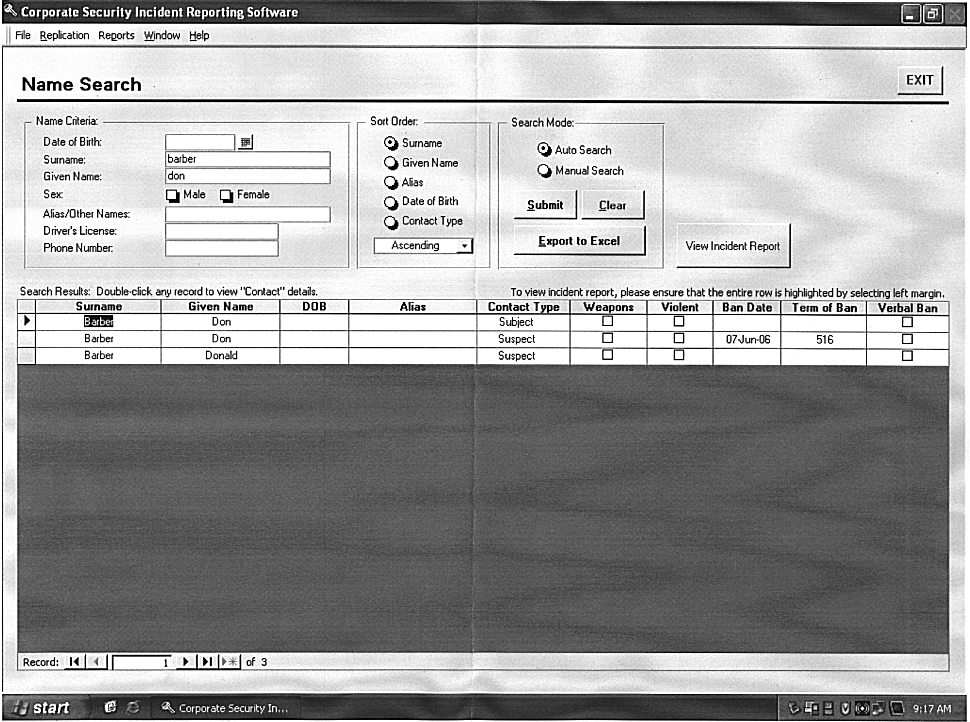Toggle Violent checkbox in Subject row

[679, 321]
